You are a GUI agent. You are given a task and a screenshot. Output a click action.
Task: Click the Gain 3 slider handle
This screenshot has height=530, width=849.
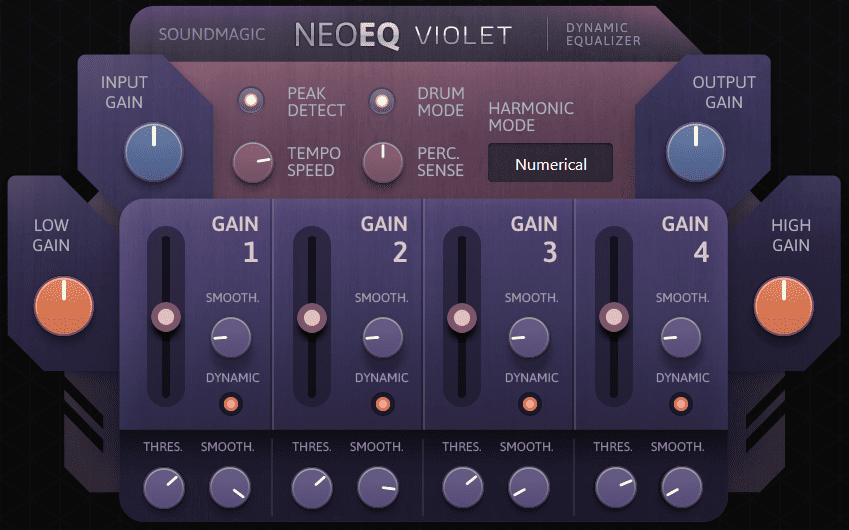click(x=462, y=318)
